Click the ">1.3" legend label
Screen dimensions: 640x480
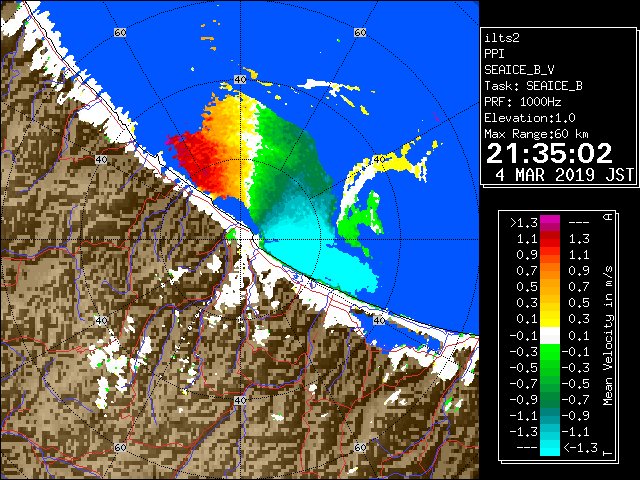point(524,223)
